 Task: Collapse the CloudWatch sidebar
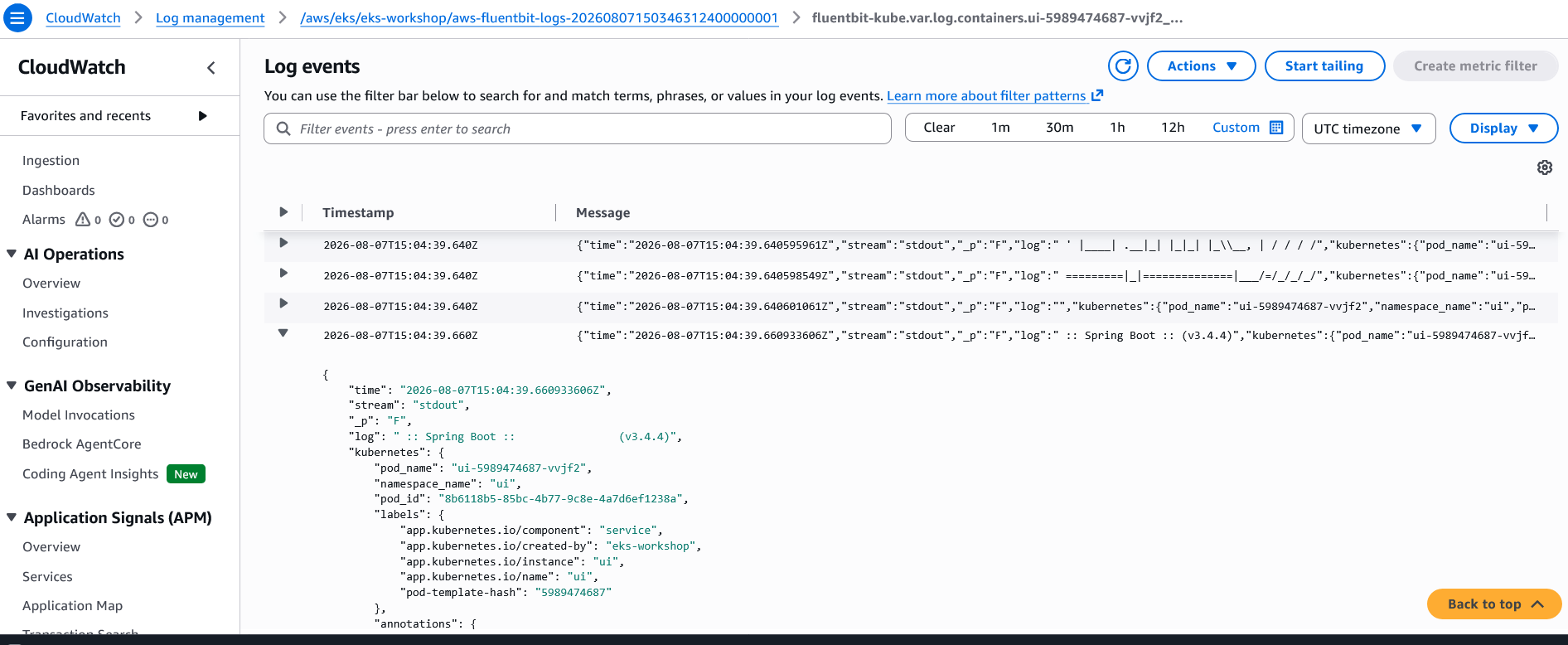pos(211,68)
